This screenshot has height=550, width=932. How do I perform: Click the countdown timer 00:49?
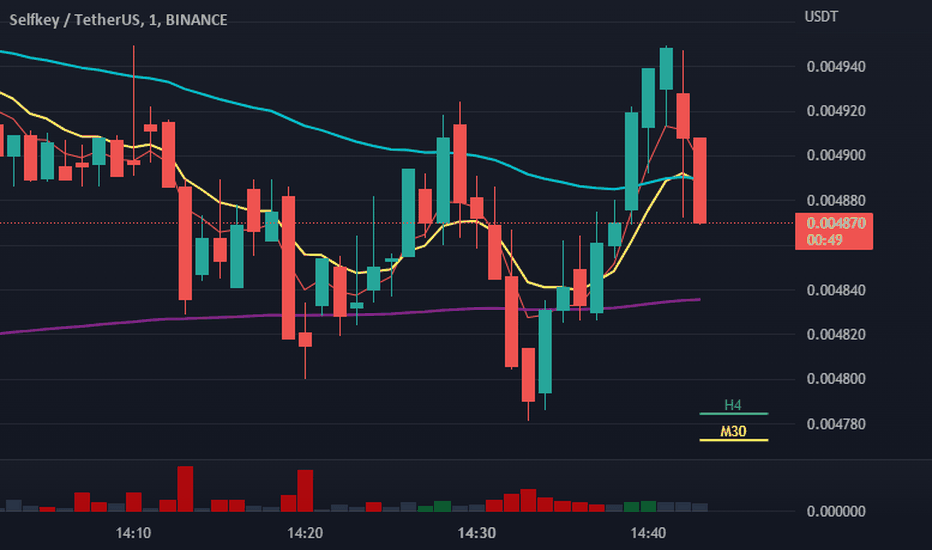pyautogui.click(x=825, y=240)
